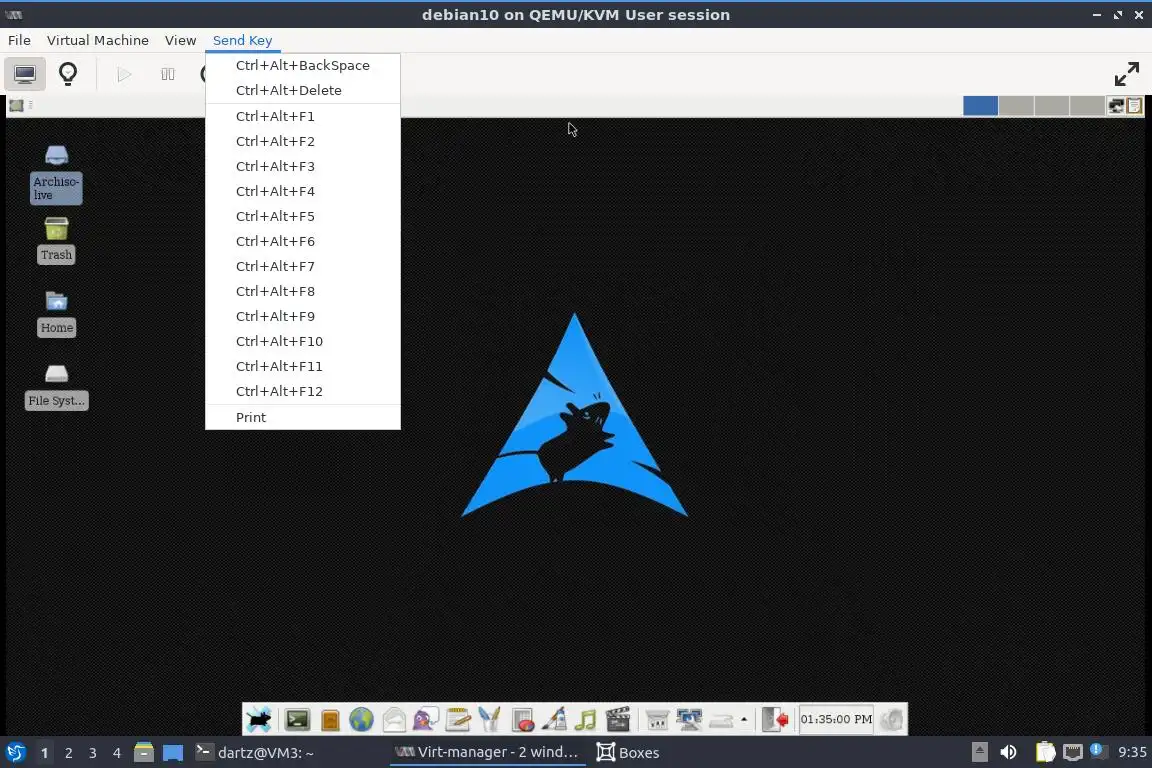This screenshot has width=1152, height=768.
Task: Select active blue workspace in guest pager
Action: tap(980, 106)
